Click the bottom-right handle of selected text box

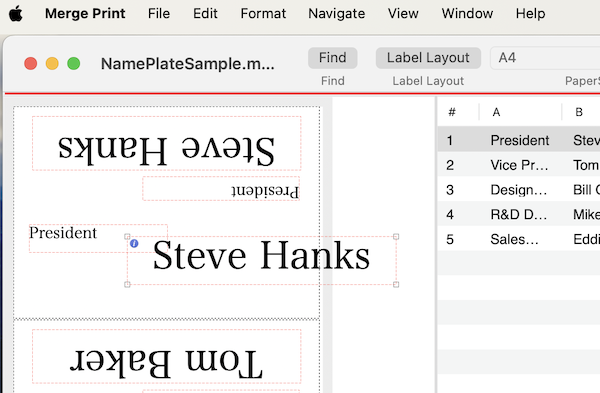point(396,284)
